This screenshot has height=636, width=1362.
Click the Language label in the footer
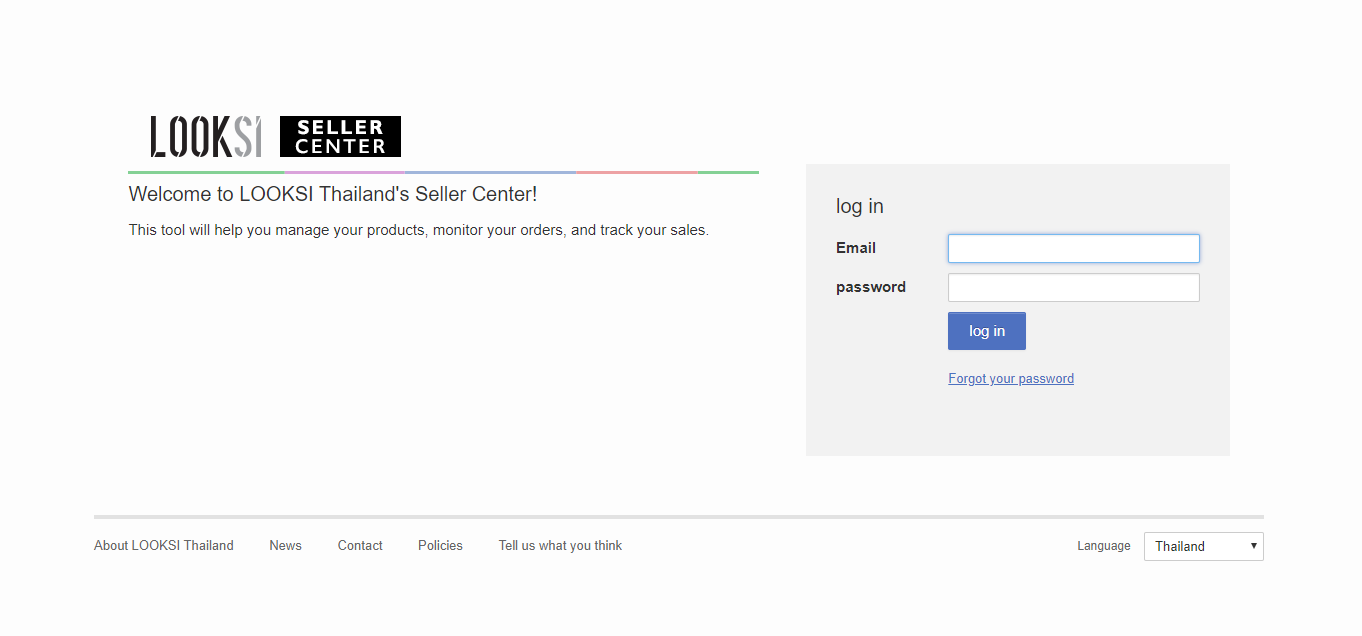click(1103, 546)
